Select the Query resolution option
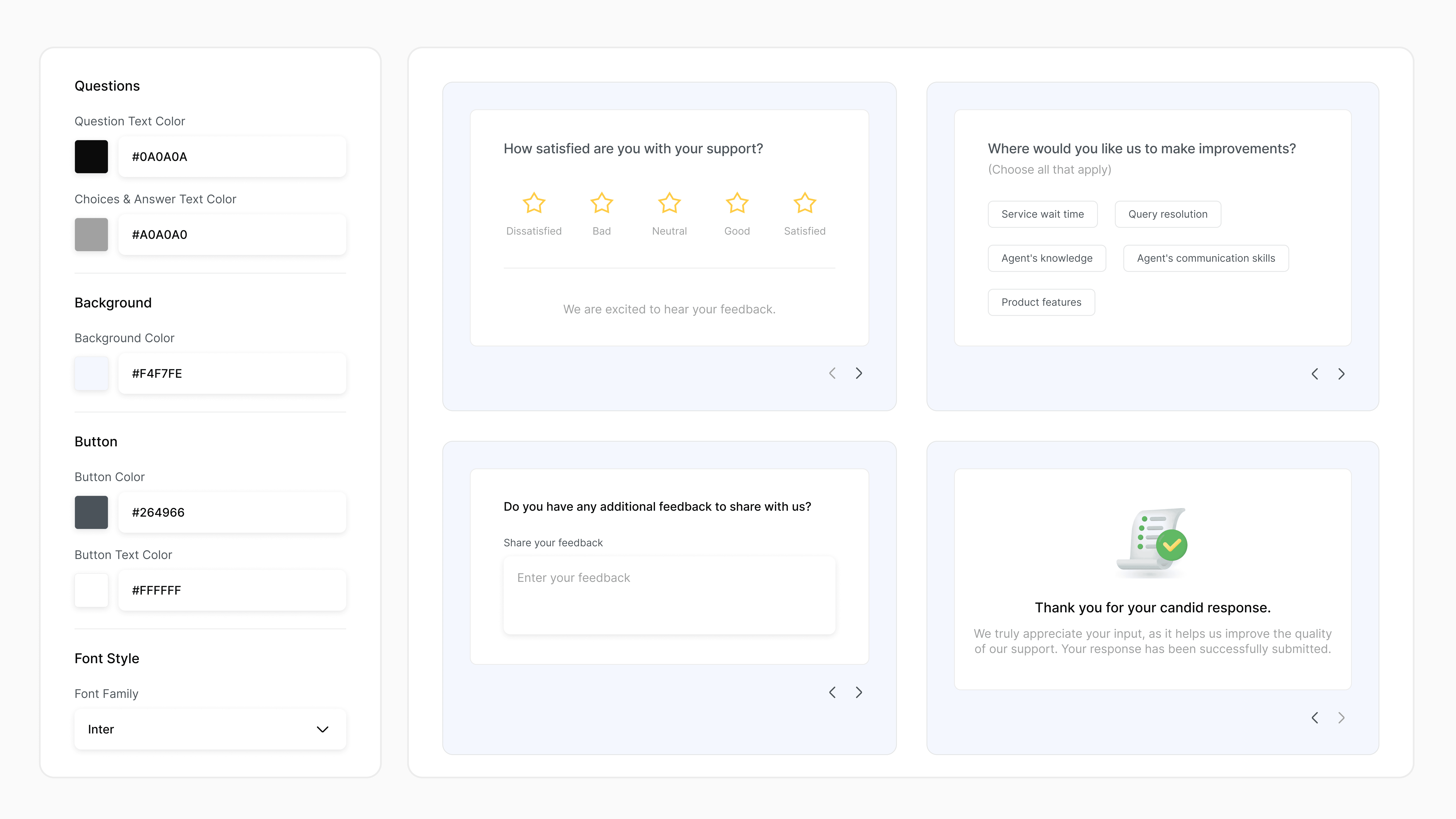 [x=1168, y=214]
